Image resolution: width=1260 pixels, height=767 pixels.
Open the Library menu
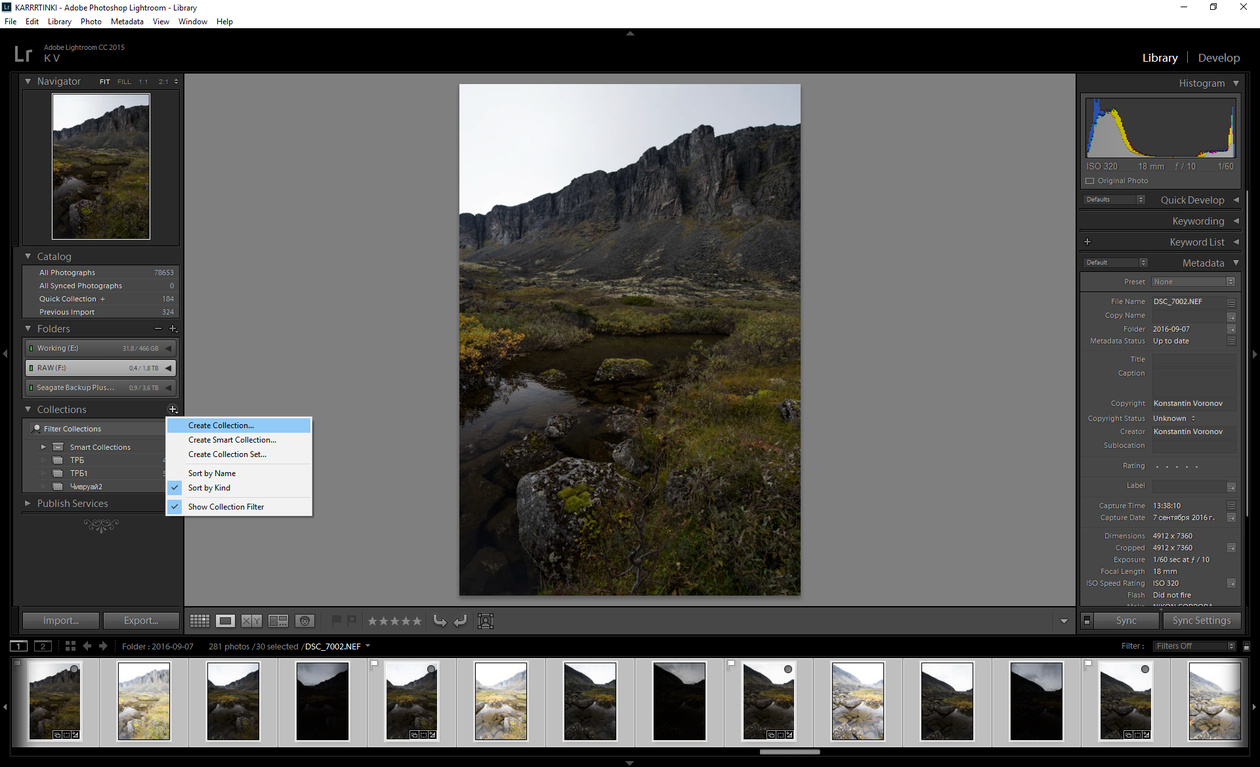click(59, 21)
